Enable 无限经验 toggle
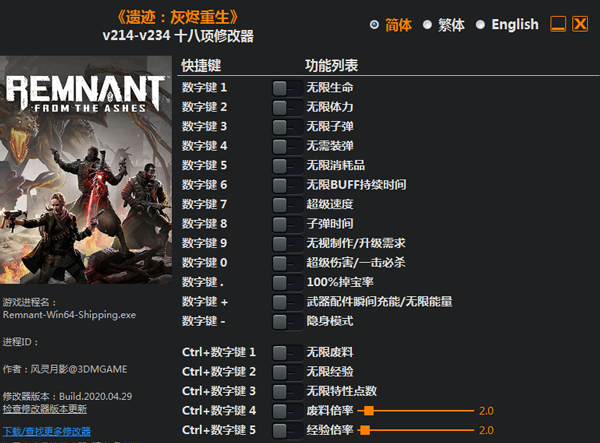600x443 pixels. (287, 372)
